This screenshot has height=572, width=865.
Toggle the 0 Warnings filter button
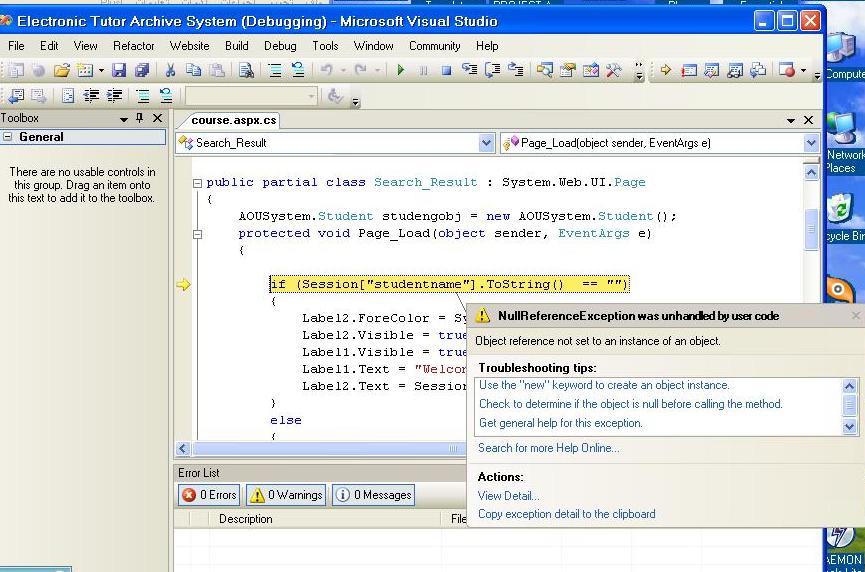point(286,495)
